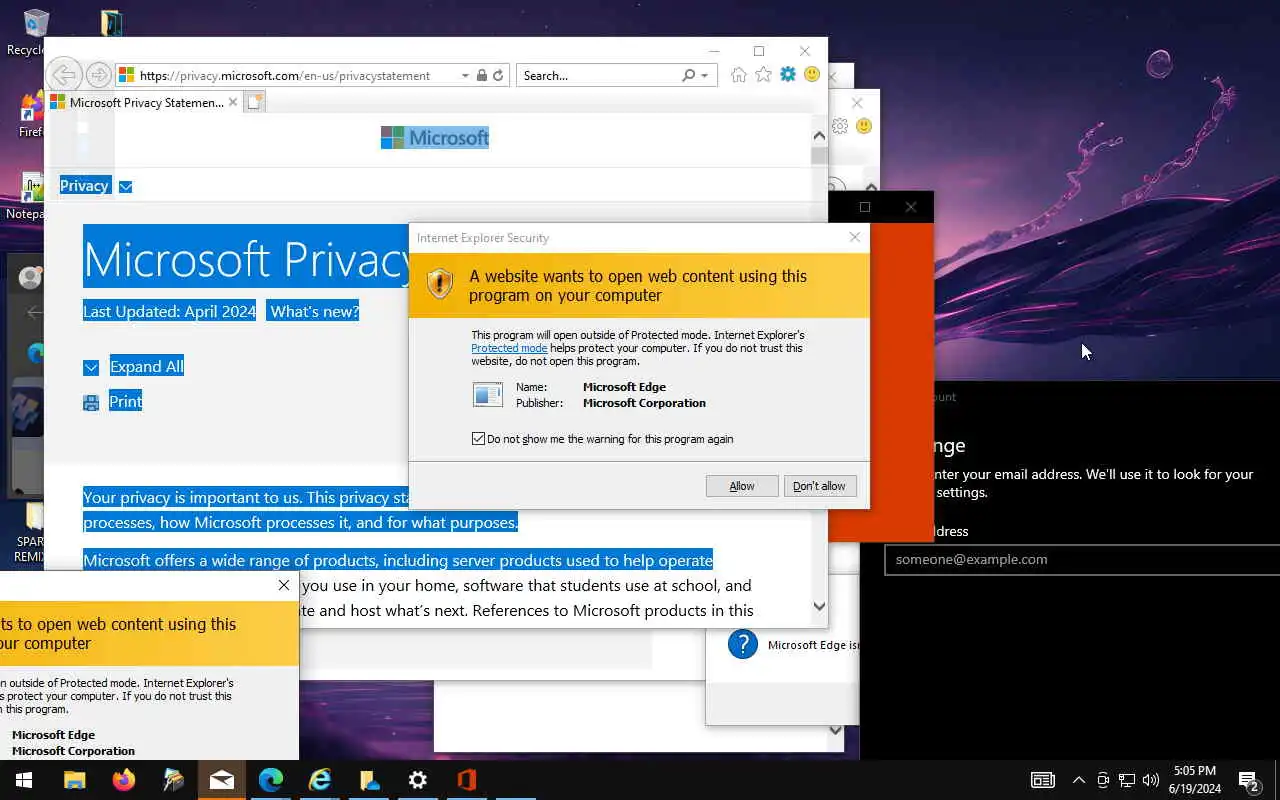Click smiley icon in background IE window

[864, 126]
